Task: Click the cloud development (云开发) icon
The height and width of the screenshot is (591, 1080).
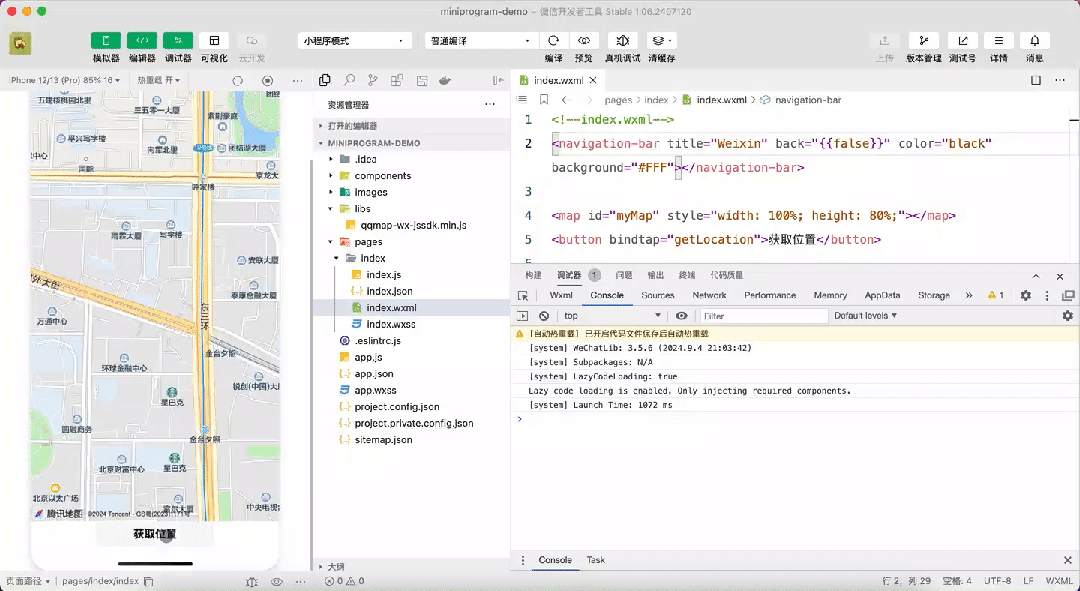Action: click(251, 41)
